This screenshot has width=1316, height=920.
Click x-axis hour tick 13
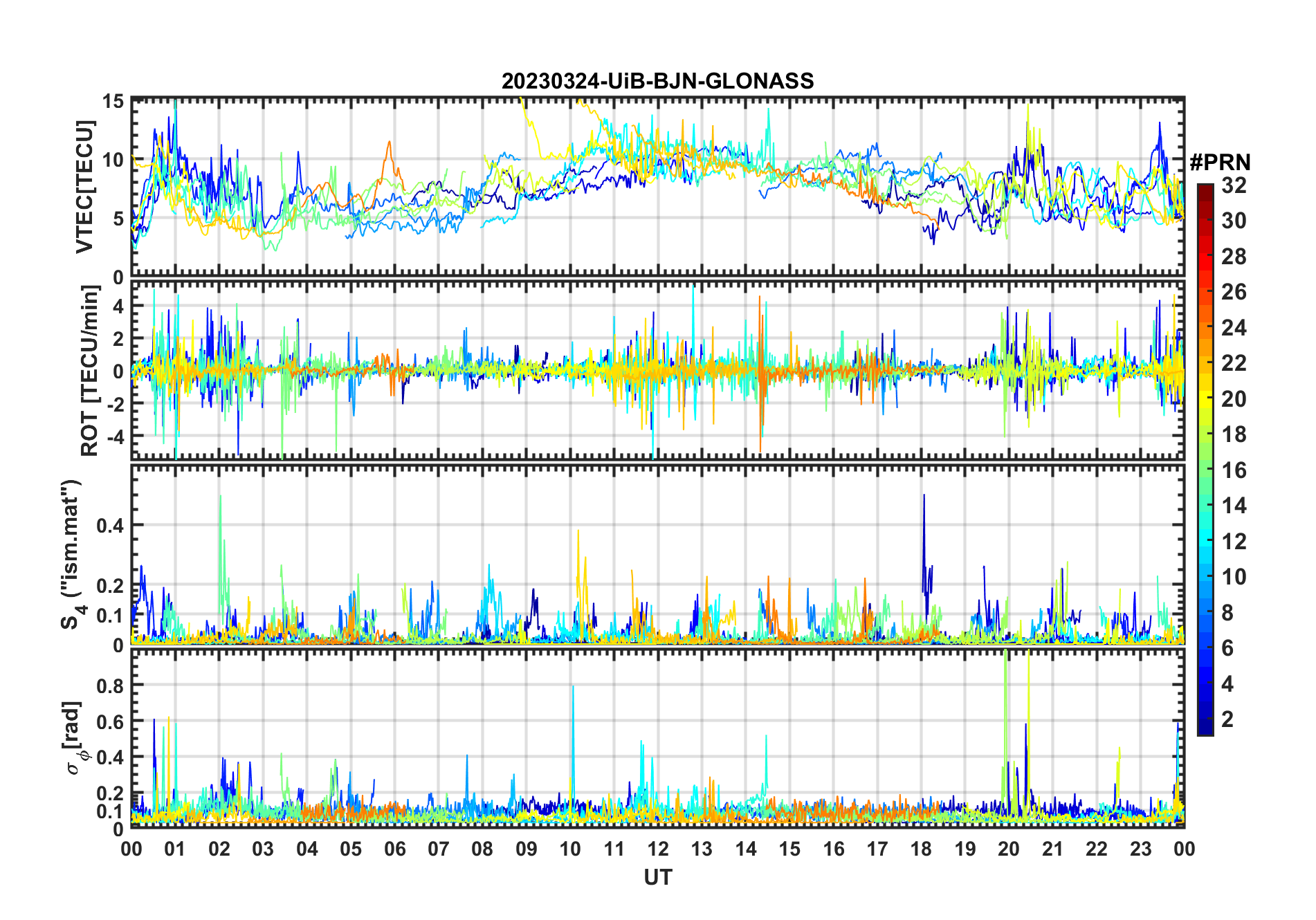coord(702,849)
